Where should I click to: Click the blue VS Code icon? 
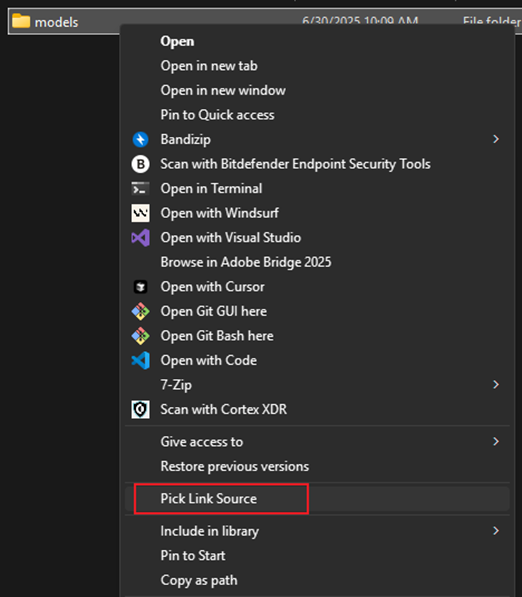[140, 361]
